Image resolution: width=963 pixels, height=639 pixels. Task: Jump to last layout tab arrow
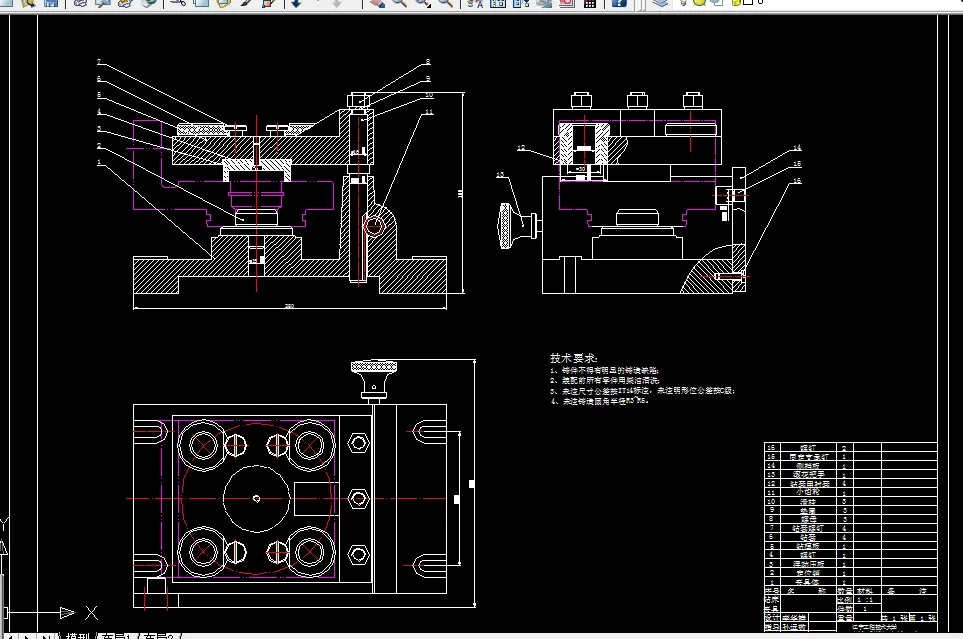44,636
